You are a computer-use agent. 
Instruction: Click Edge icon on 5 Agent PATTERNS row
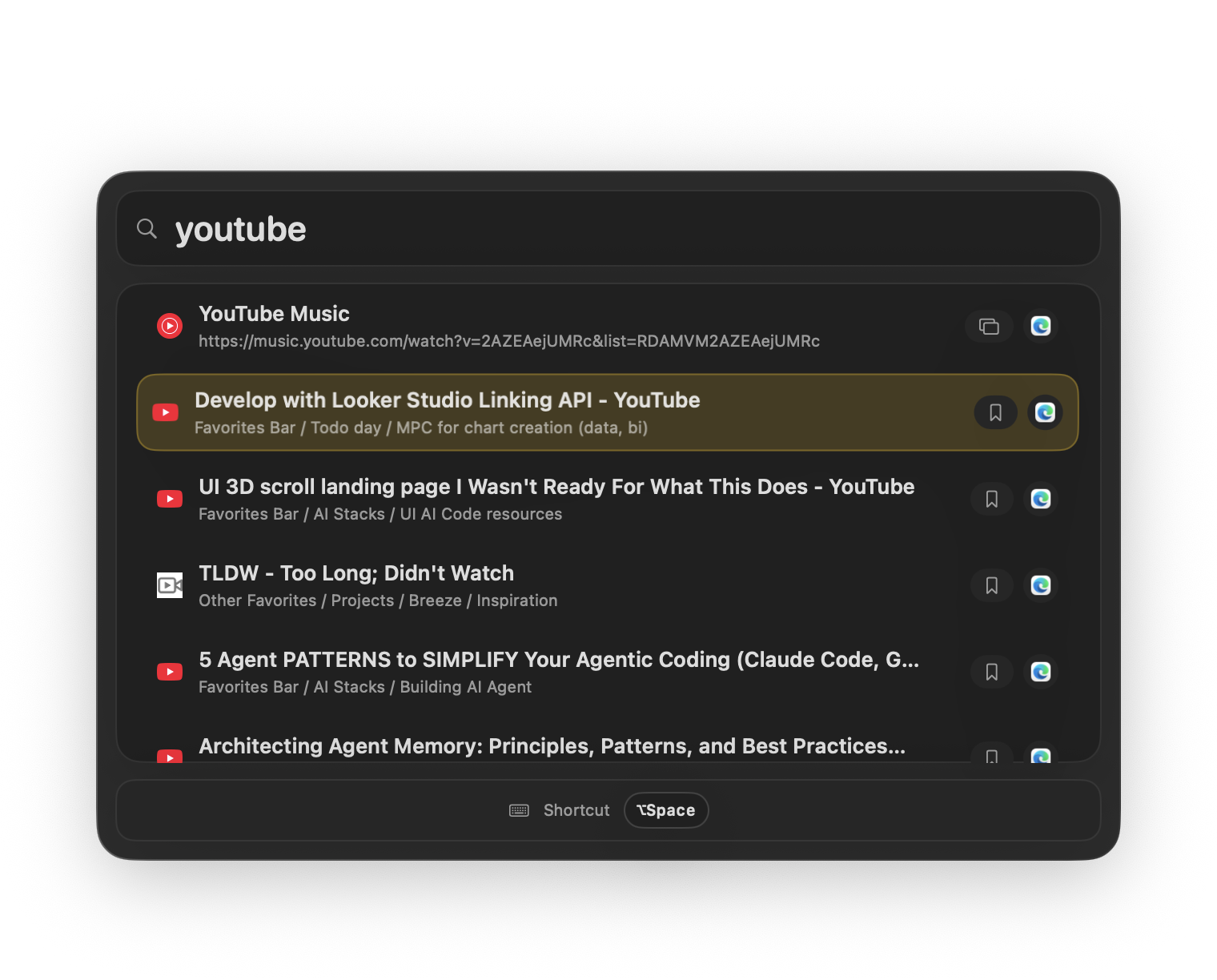click(x=1041, y=672)
